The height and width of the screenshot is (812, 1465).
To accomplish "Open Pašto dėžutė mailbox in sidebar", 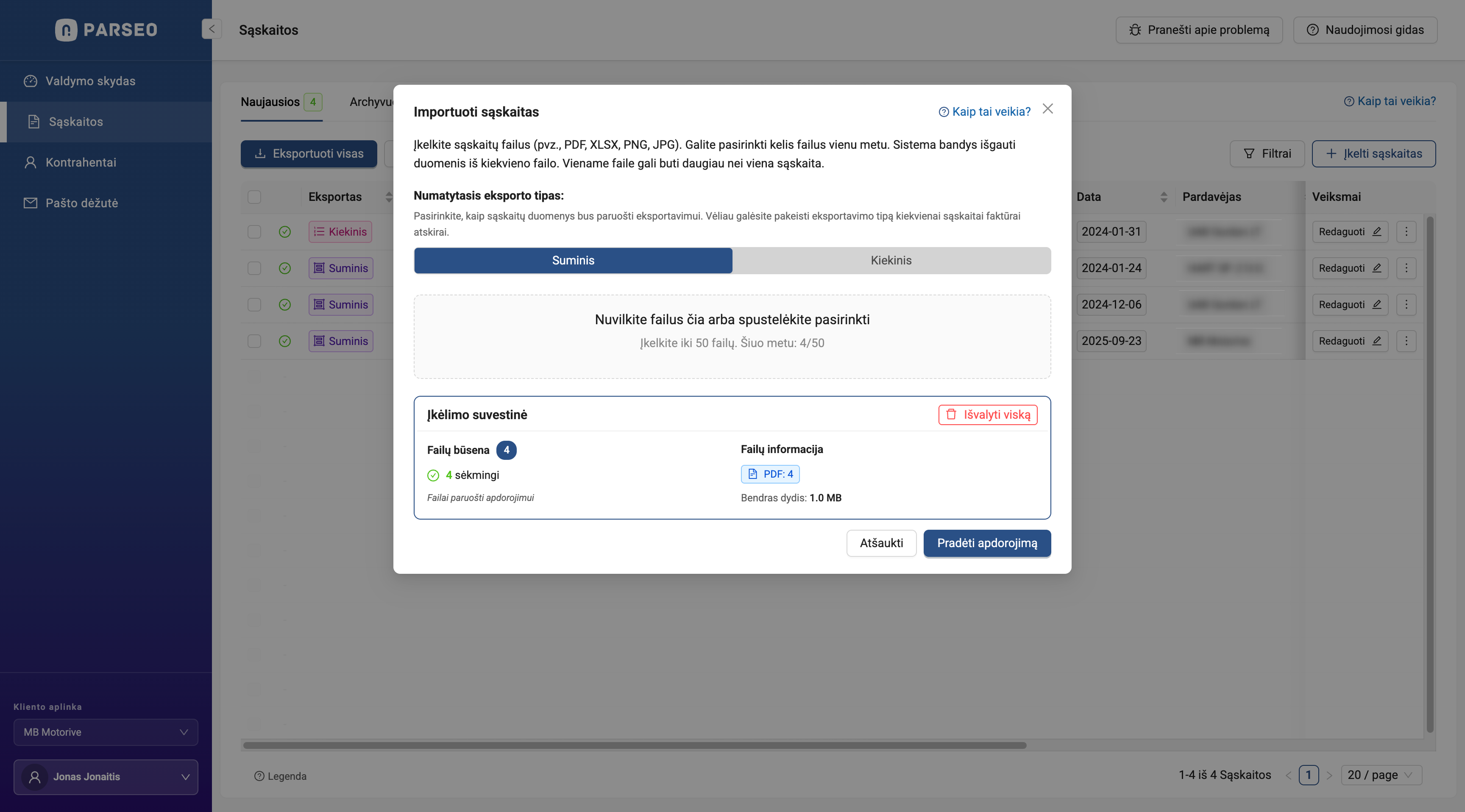I will tap(81, 203).
